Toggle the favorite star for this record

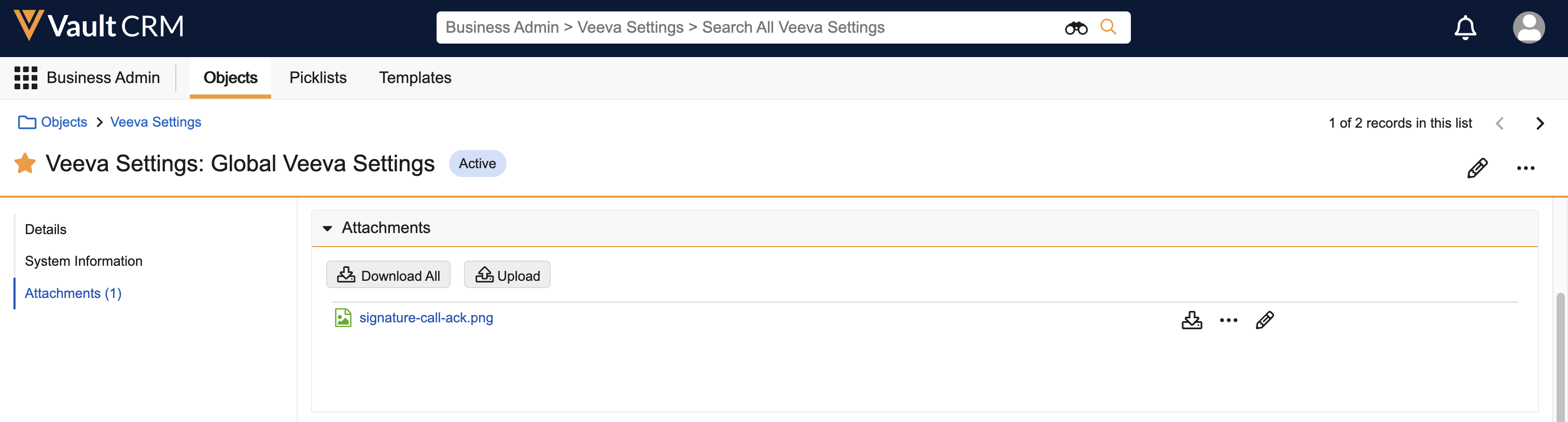tap(25, 164)
